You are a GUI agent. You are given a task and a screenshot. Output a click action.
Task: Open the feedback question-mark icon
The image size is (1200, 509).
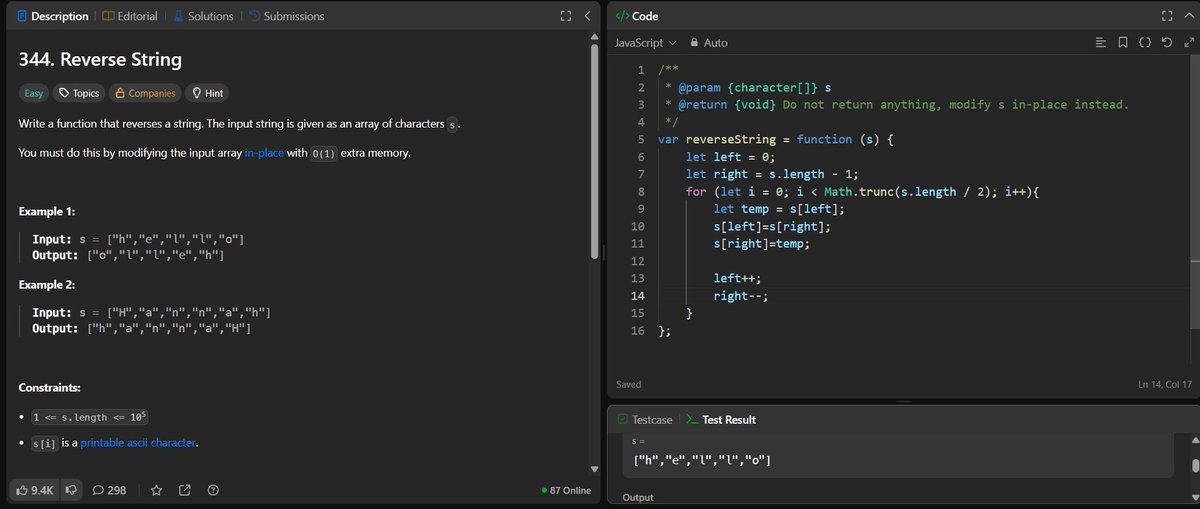212,490
